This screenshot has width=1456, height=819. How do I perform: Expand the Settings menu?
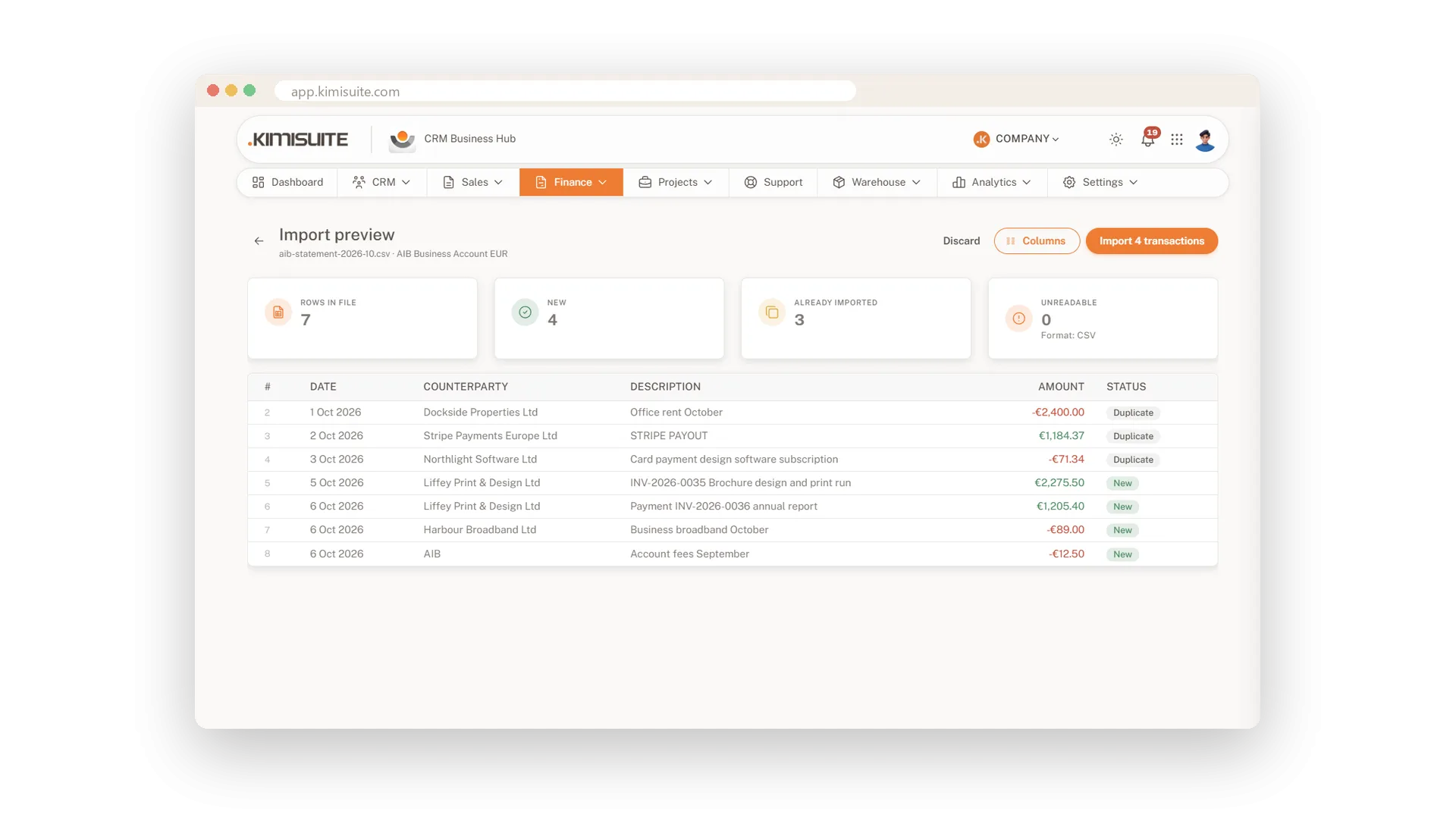(1100, 182)
